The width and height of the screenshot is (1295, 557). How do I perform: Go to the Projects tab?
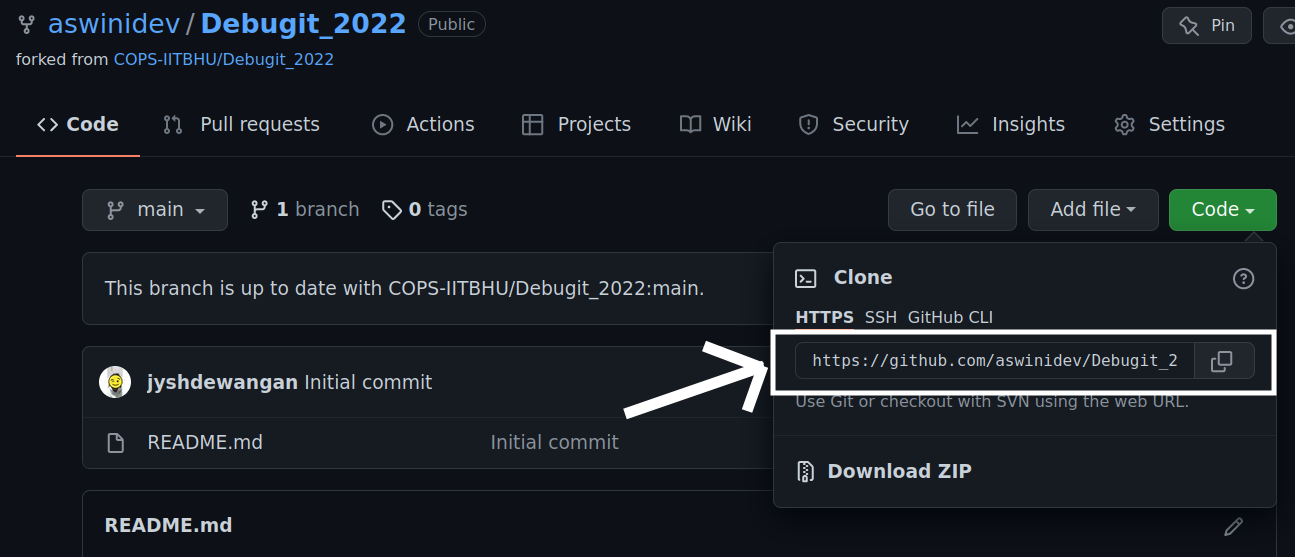577,125
